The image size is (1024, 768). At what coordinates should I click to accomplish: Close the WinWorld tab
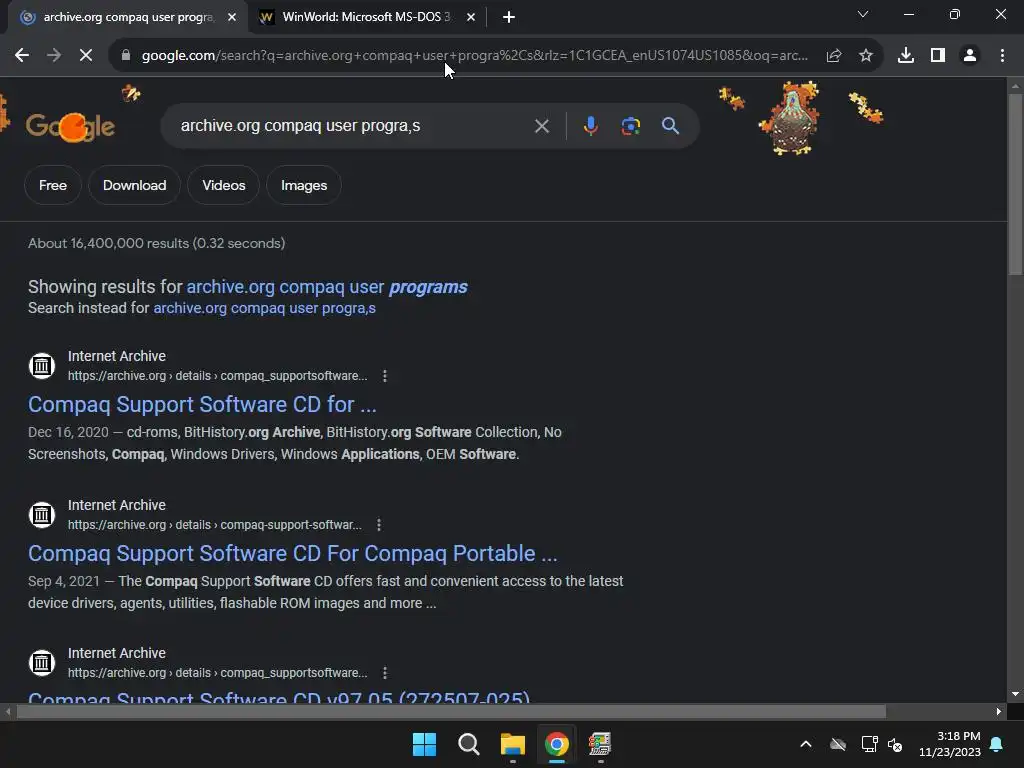[x=471, y=18]
